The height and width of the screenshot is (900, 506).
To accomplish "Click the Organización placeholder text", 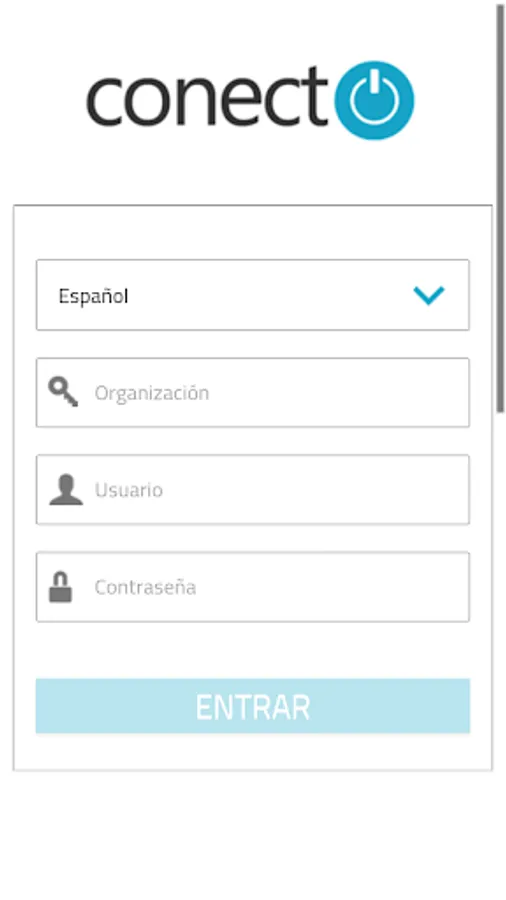I will [x=151, y=393].
